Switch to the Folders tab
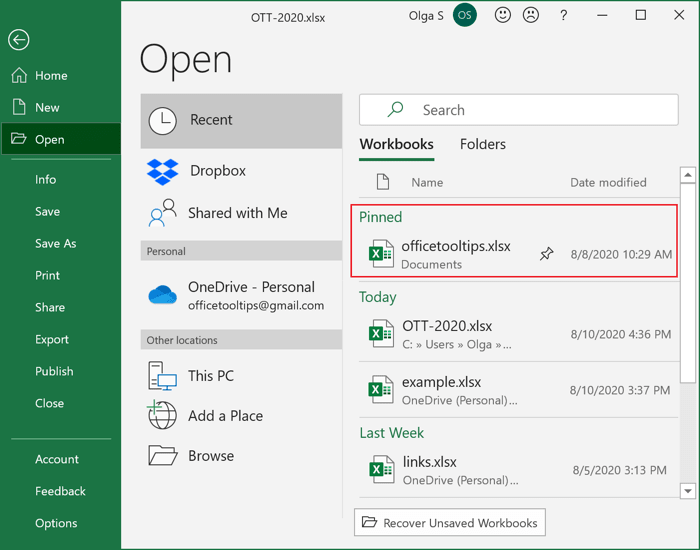The height and width of the screenshot is (550, 700). [x=483, y=145]
